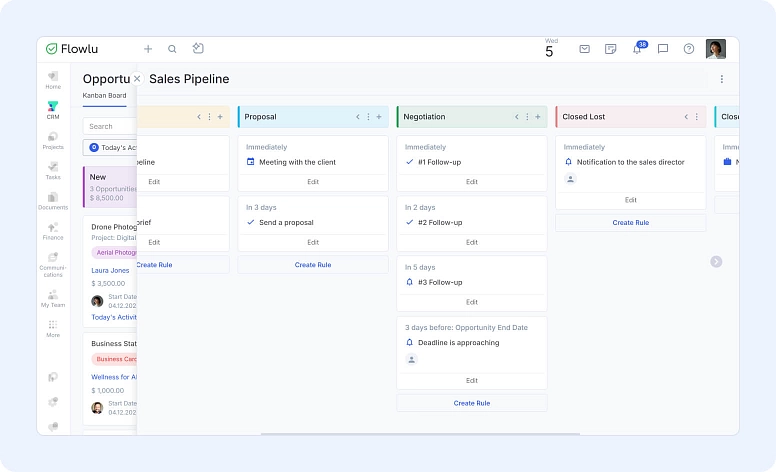Viewport: 776px width, 472px height.
Task: Open Notification to the sales director rule
Action: pos(630,162)
